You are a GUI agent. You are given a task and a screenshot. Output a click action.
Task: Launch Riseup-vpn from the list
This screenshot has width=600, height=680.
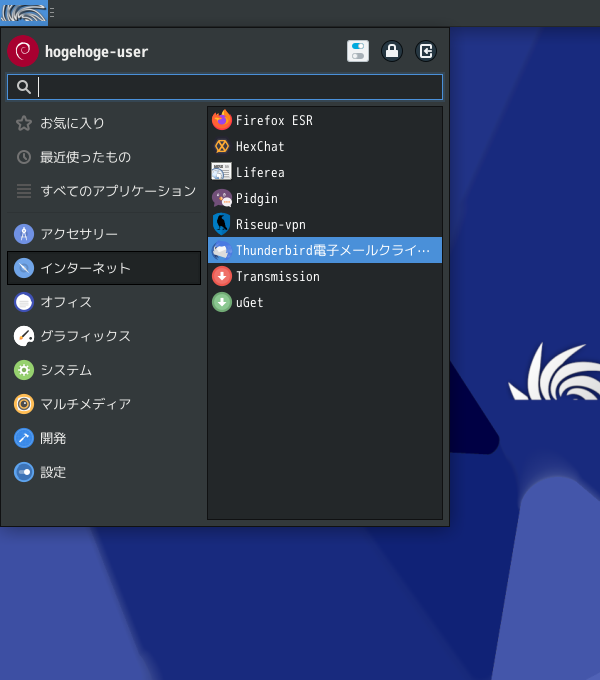325,224
